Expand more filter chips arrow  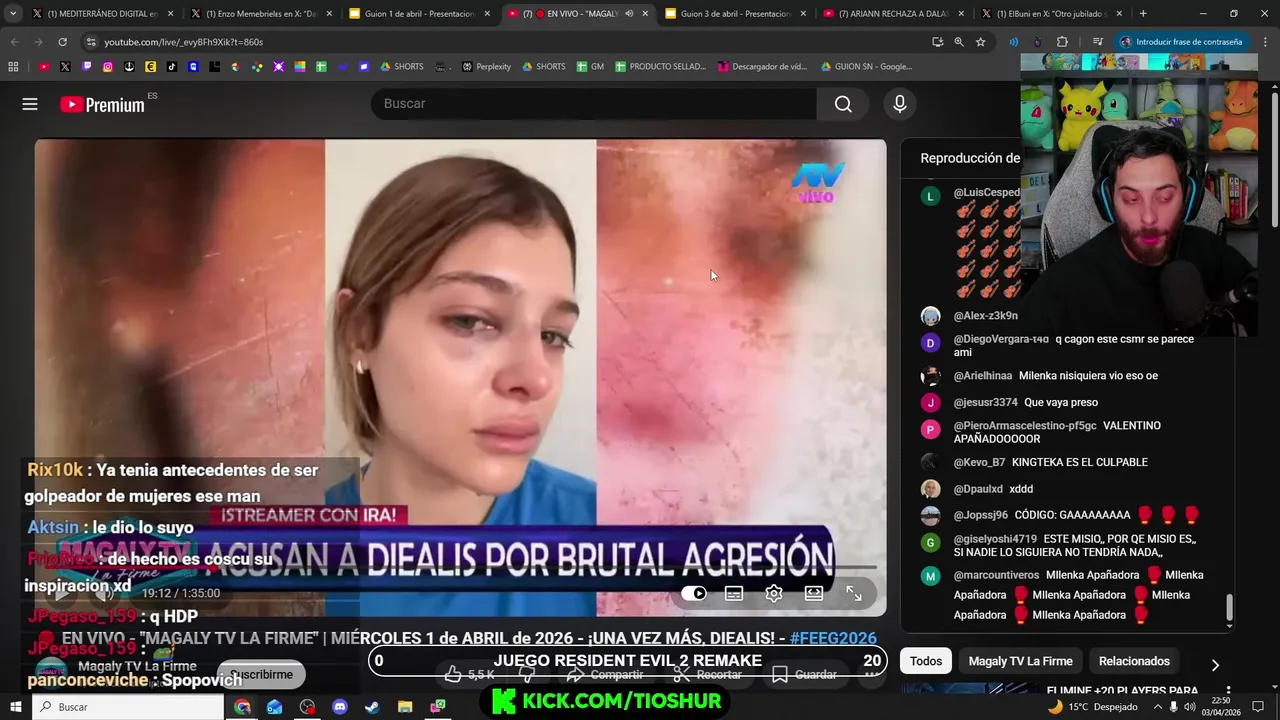click(x=1215, y=665)
